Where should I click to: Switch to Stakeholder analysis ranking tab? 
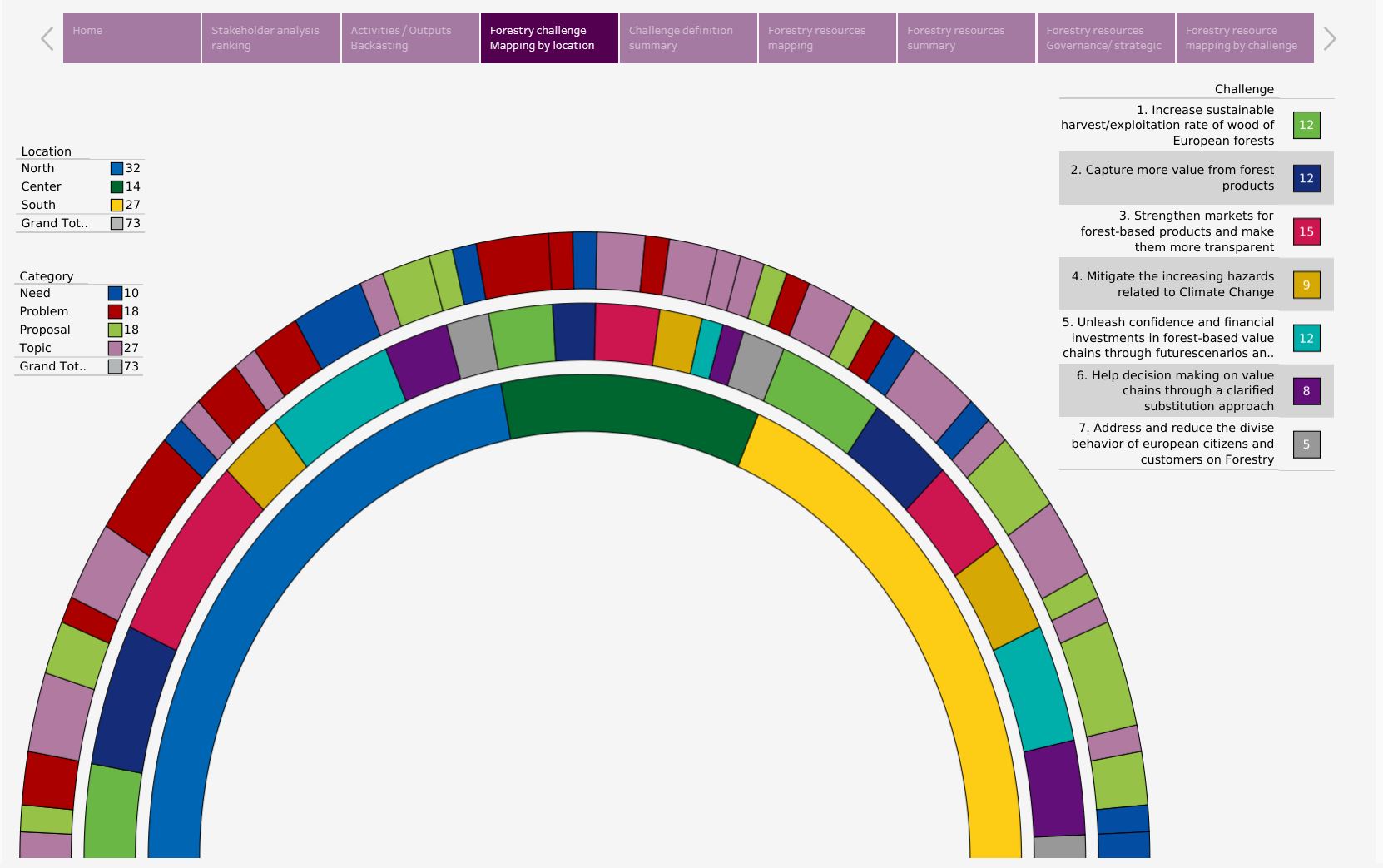click(270, 38)
